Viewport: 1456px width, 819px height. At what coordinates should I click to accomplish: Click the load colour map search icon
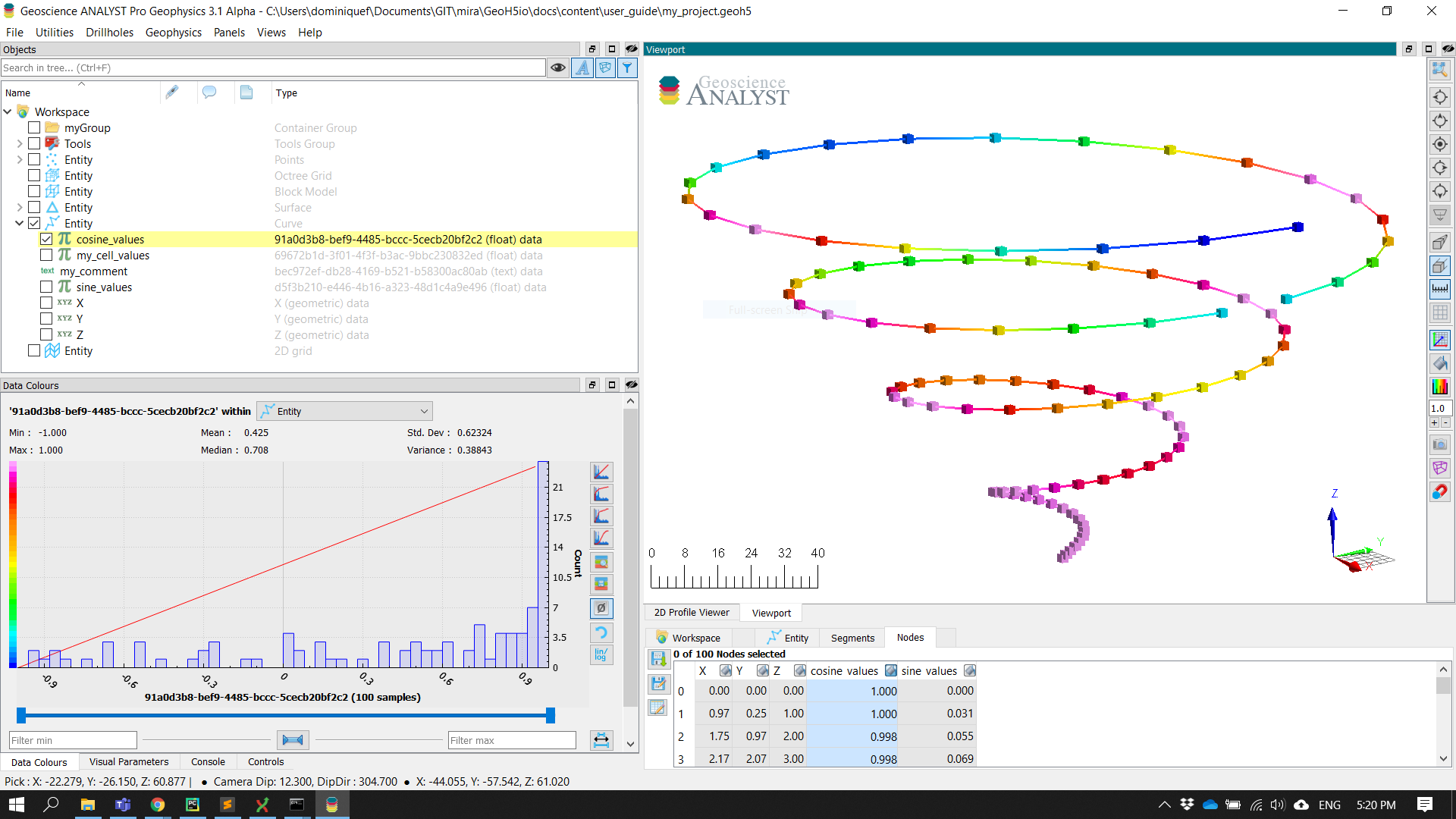(x=601, y=562)
